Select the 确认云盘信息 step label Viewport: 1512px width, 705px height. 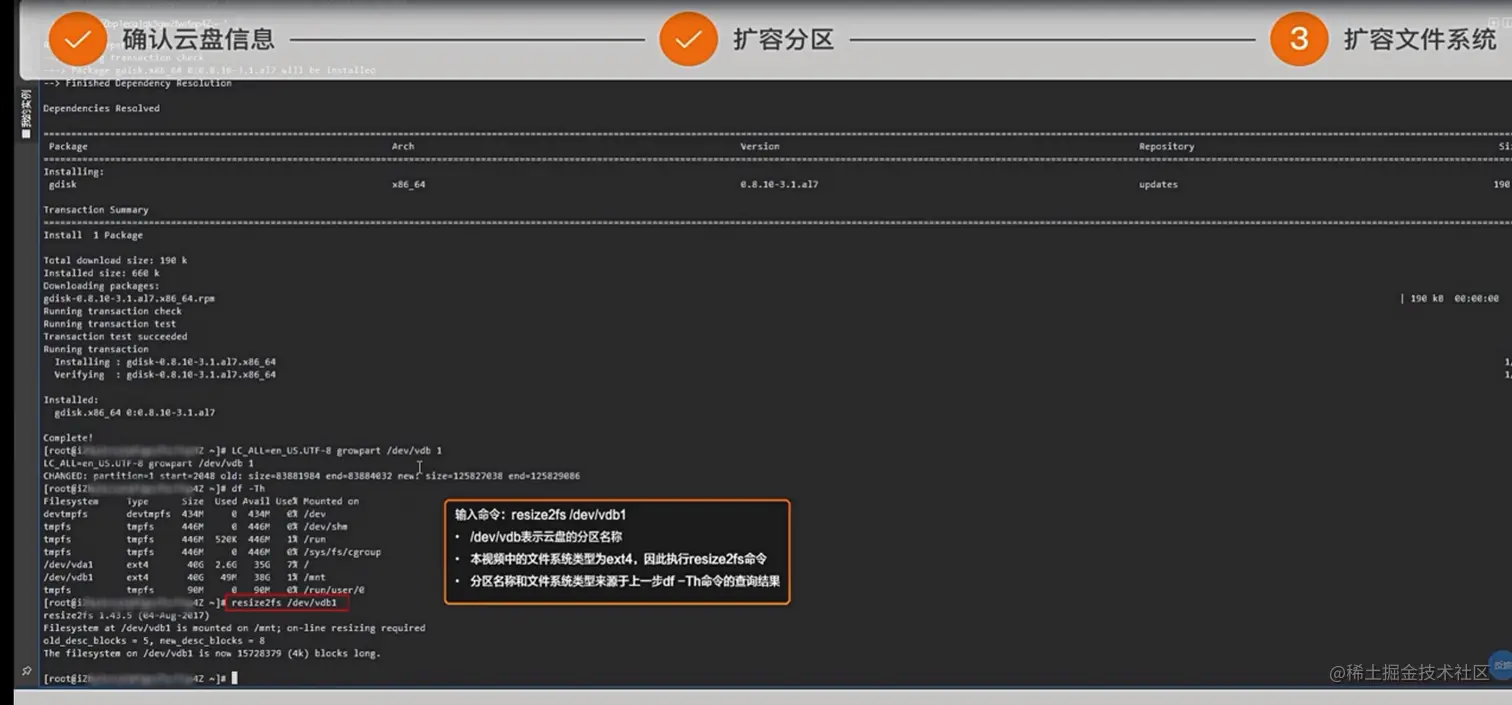point(198,40)
